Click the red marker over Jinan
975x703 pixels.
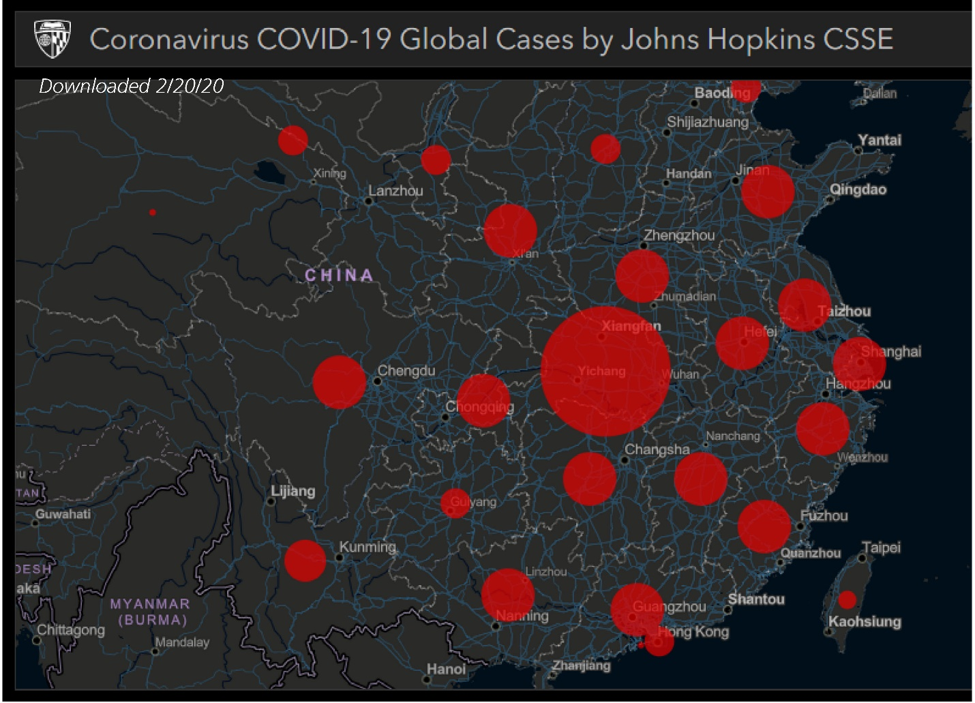(x=768, y=192)
